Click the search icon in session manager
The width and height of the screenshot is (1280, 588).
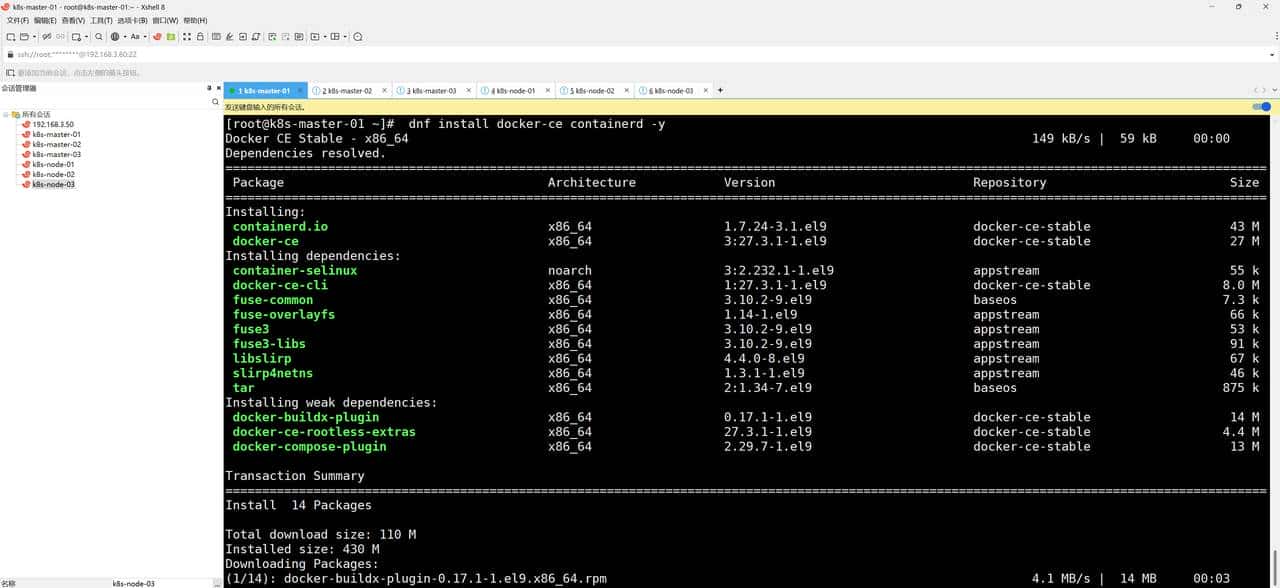[215, 102]
